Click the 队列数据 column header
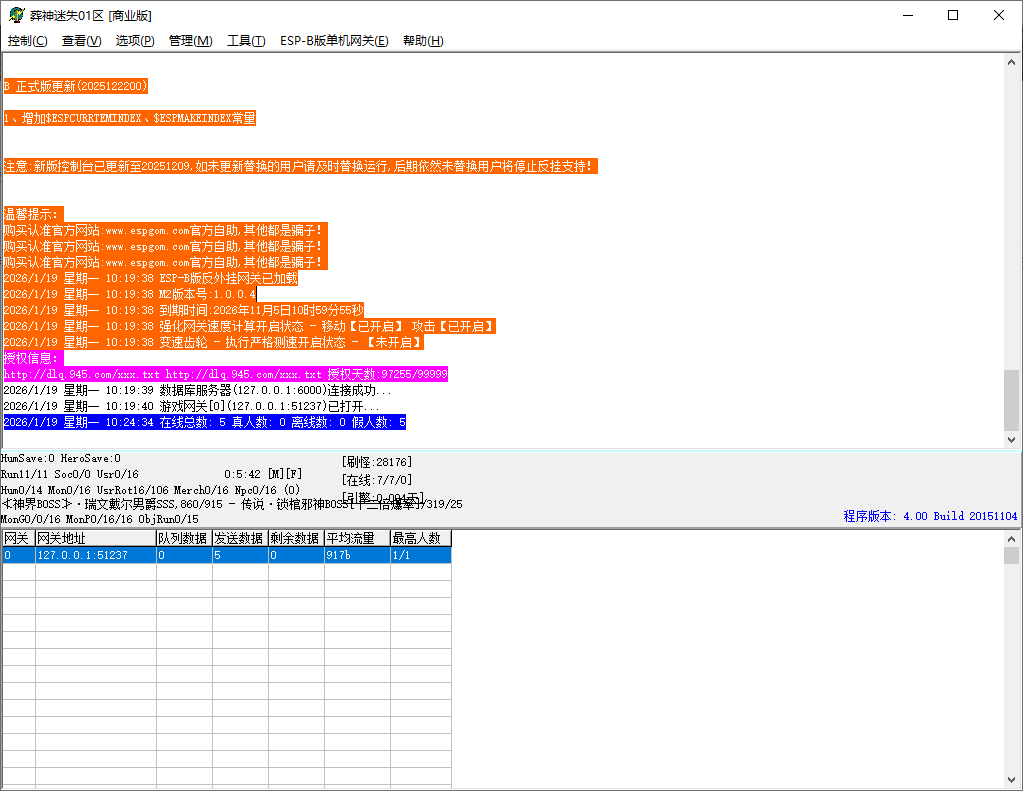 (183, 538)
